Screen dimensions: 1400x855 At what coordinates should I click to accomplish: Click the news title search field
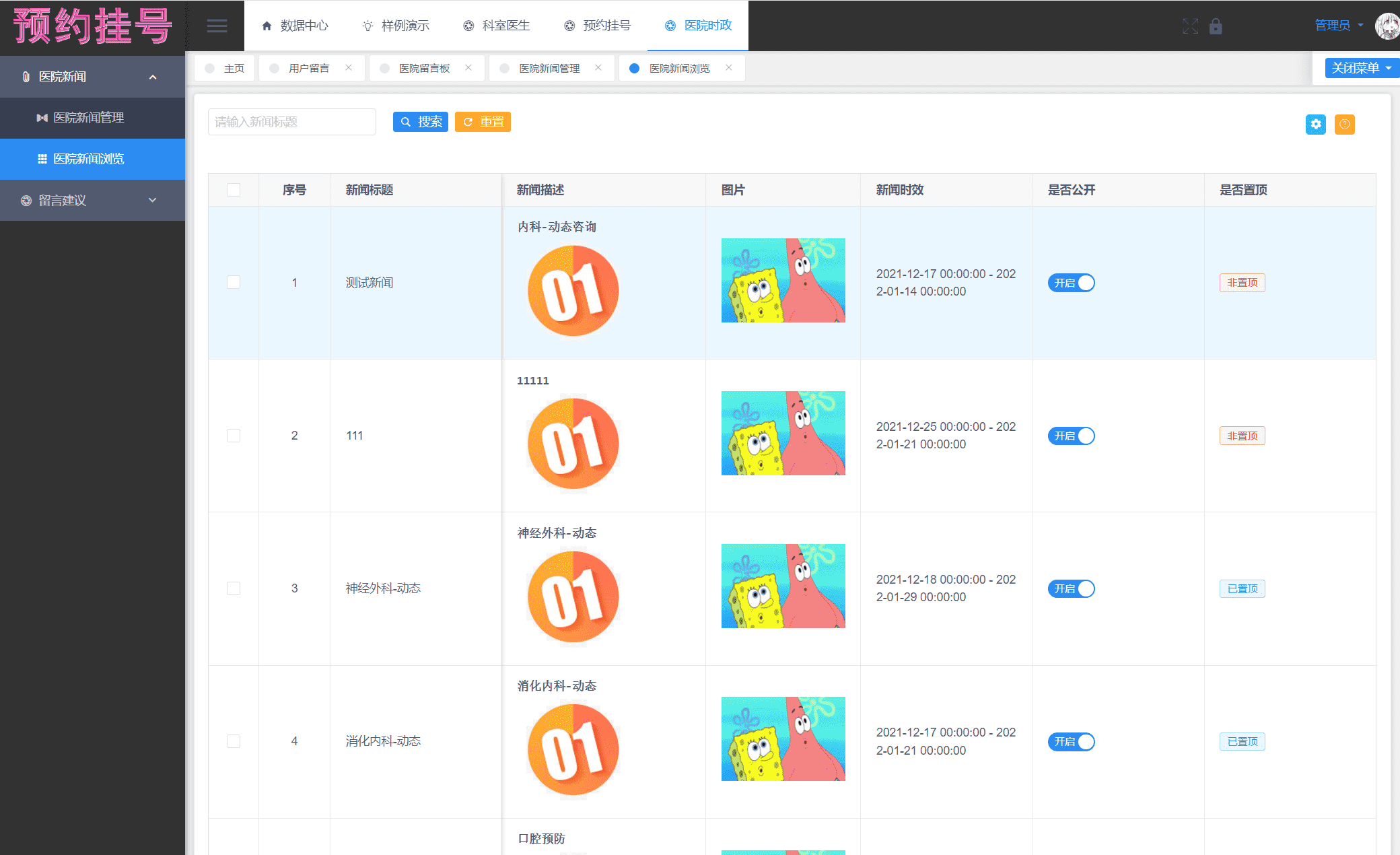(291, 122)
